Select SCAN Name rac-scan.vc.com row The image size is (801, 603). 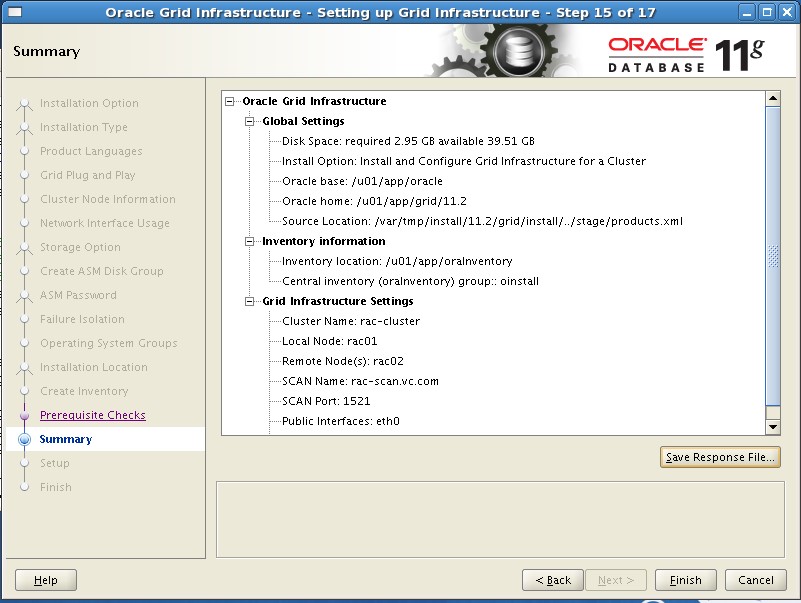coord(360,381)
